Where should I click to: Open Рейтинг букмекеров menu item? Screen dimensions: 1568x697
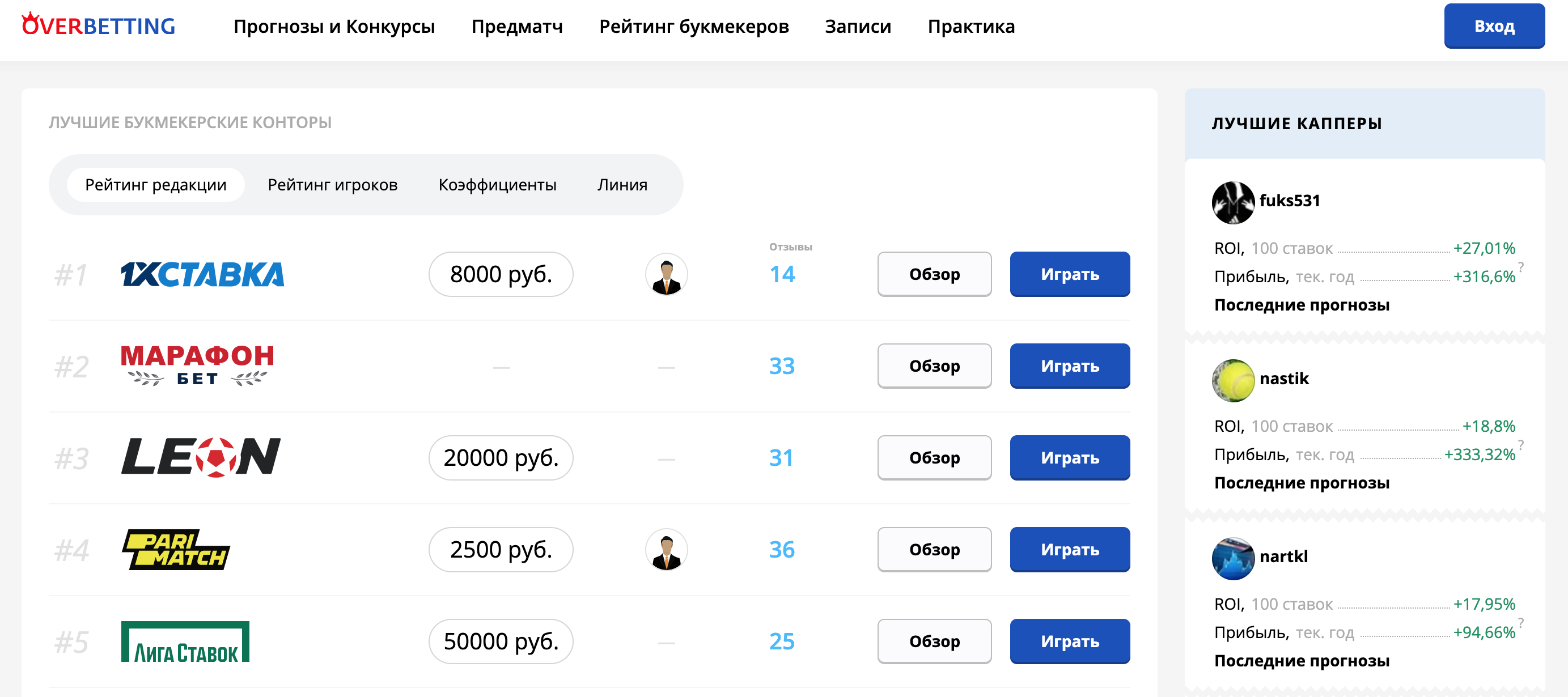point(694,26)
